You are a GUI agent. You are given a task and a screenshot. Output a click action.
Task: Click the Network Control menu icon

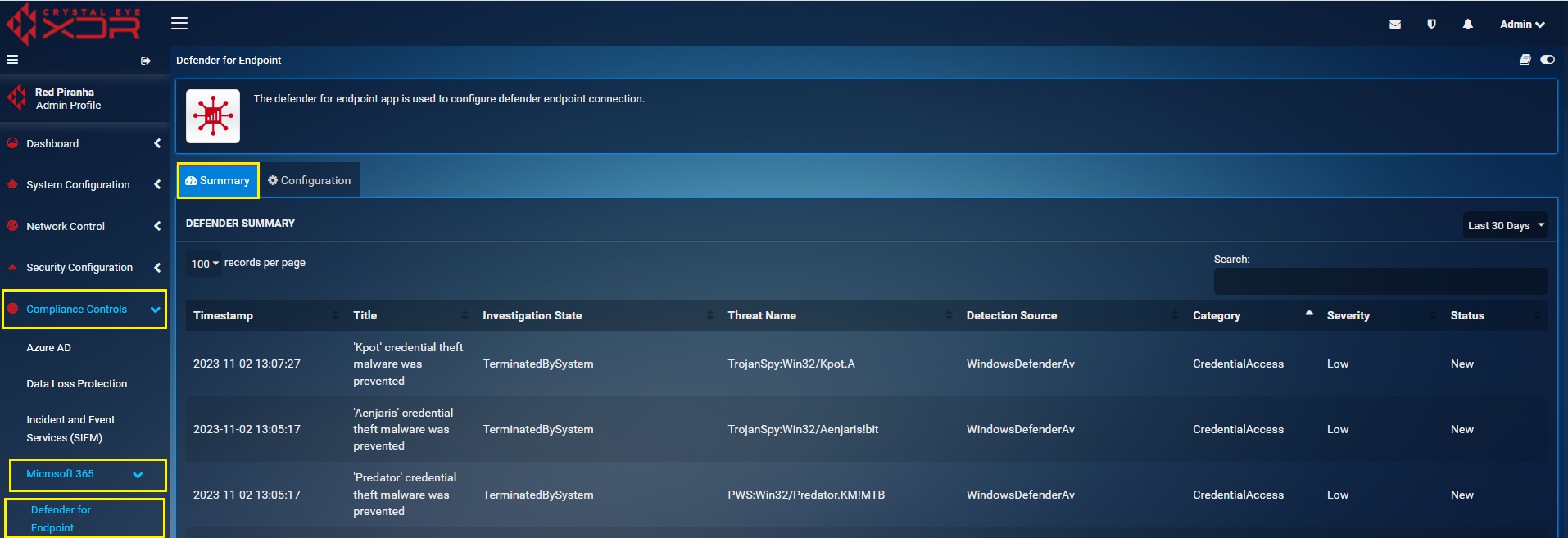[12, 226]
